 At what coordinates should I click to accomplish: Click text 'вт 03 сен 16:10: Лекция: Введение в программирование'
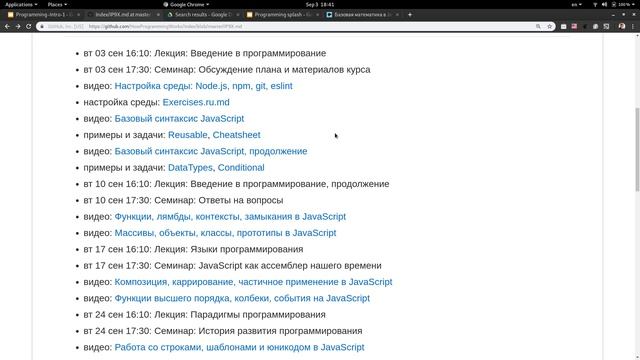(204, 53)
